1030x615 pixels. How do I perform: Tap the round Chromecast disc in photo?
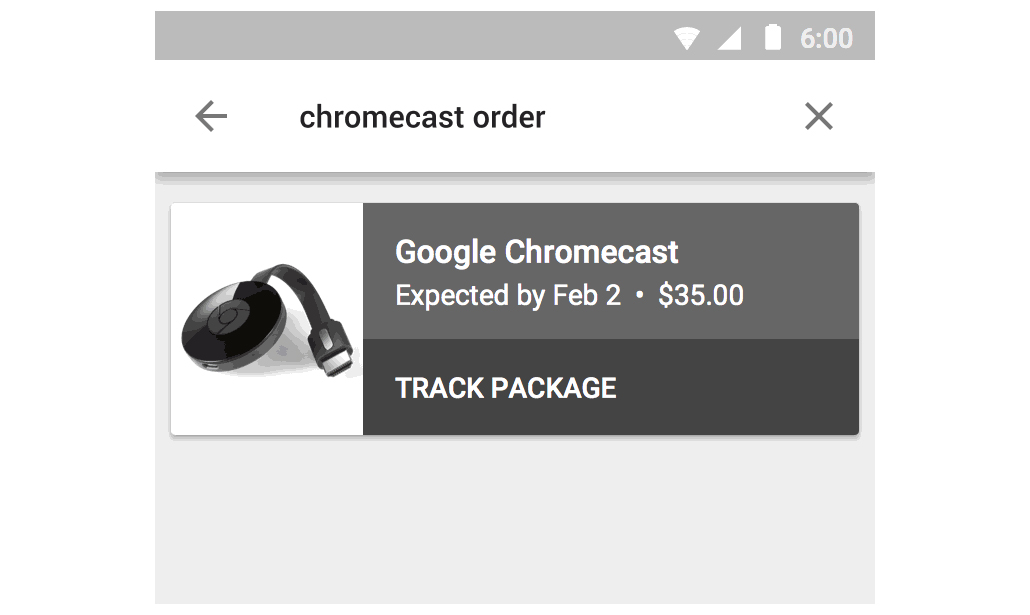coord(230,327)
